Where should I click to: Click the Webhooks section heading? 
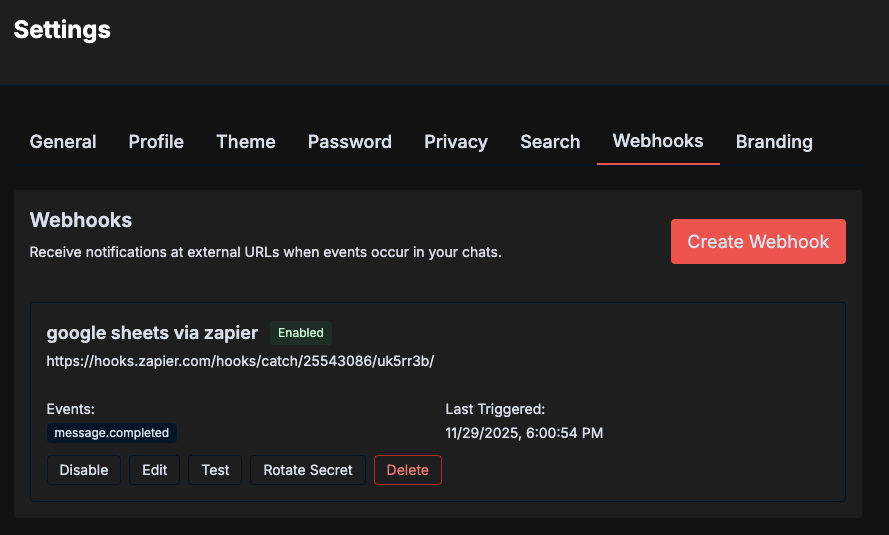pyautogui.click(x=81, y=220)
